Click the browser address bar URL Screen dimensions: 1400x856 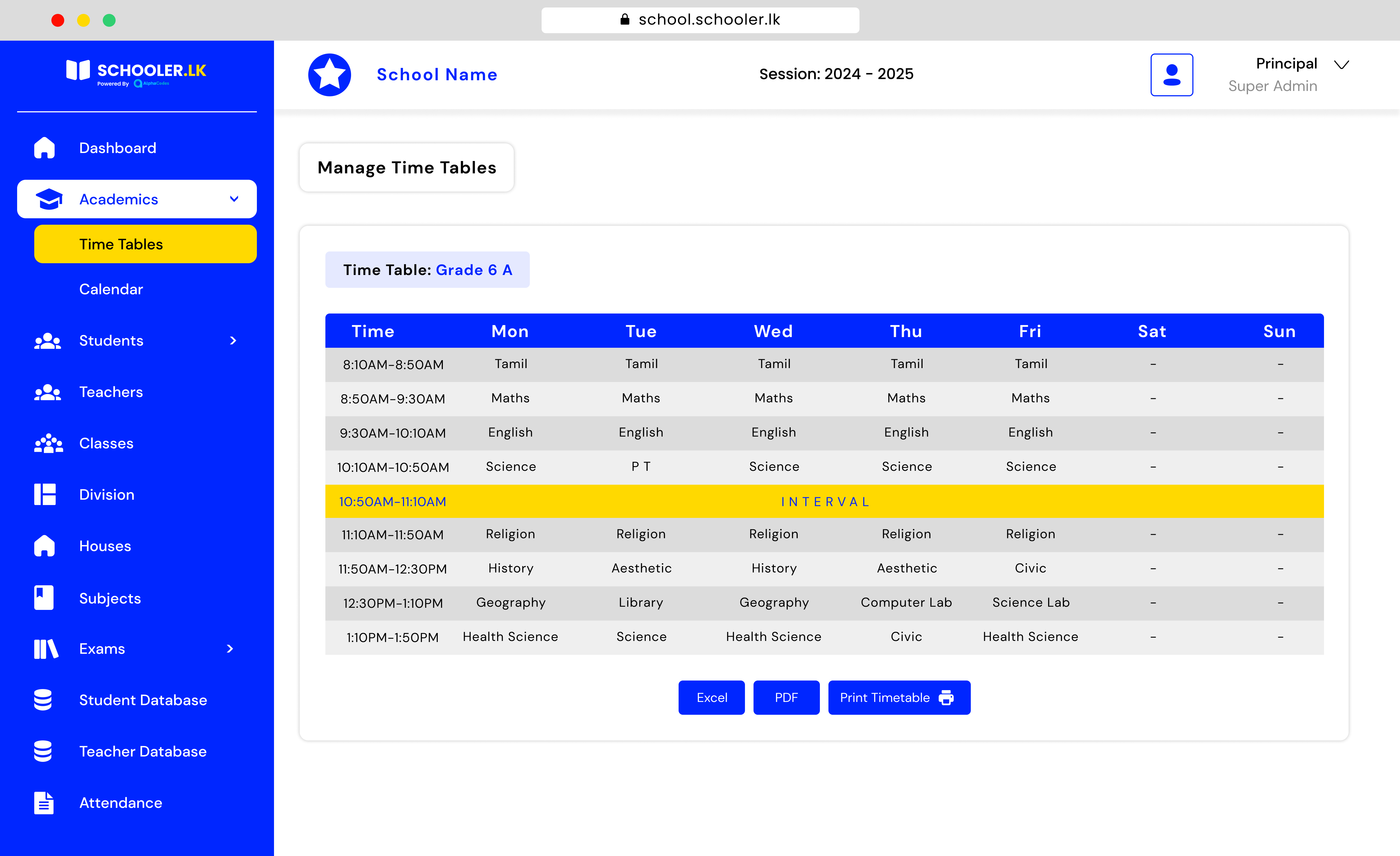[x=700, y=20]
